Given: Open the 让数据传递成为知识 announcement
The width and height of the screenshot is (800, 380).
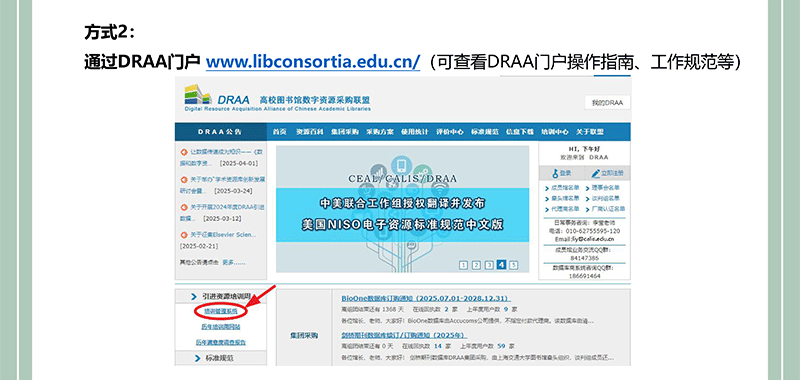Looking at the screenshot, I should (x=221, y=158).
